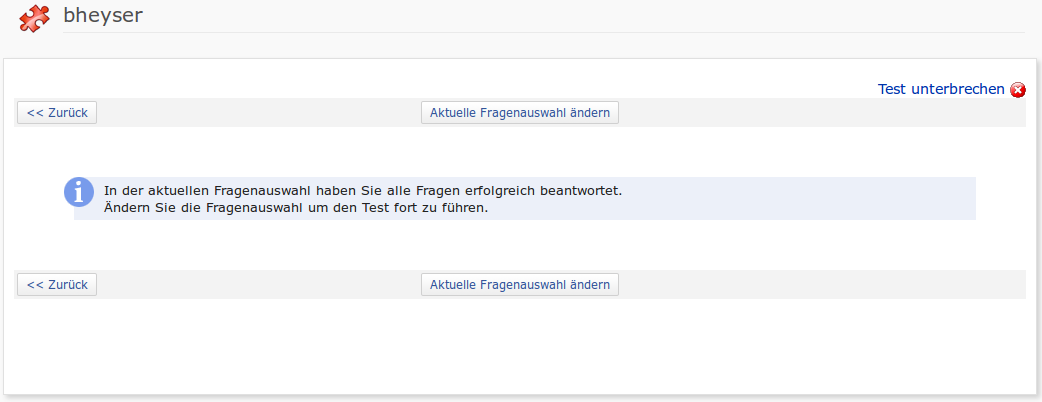Screen dimensions: 1042x402
Task: Click lower Aktuelle Fragenauswahl ändern button
Action: [520, 285]
